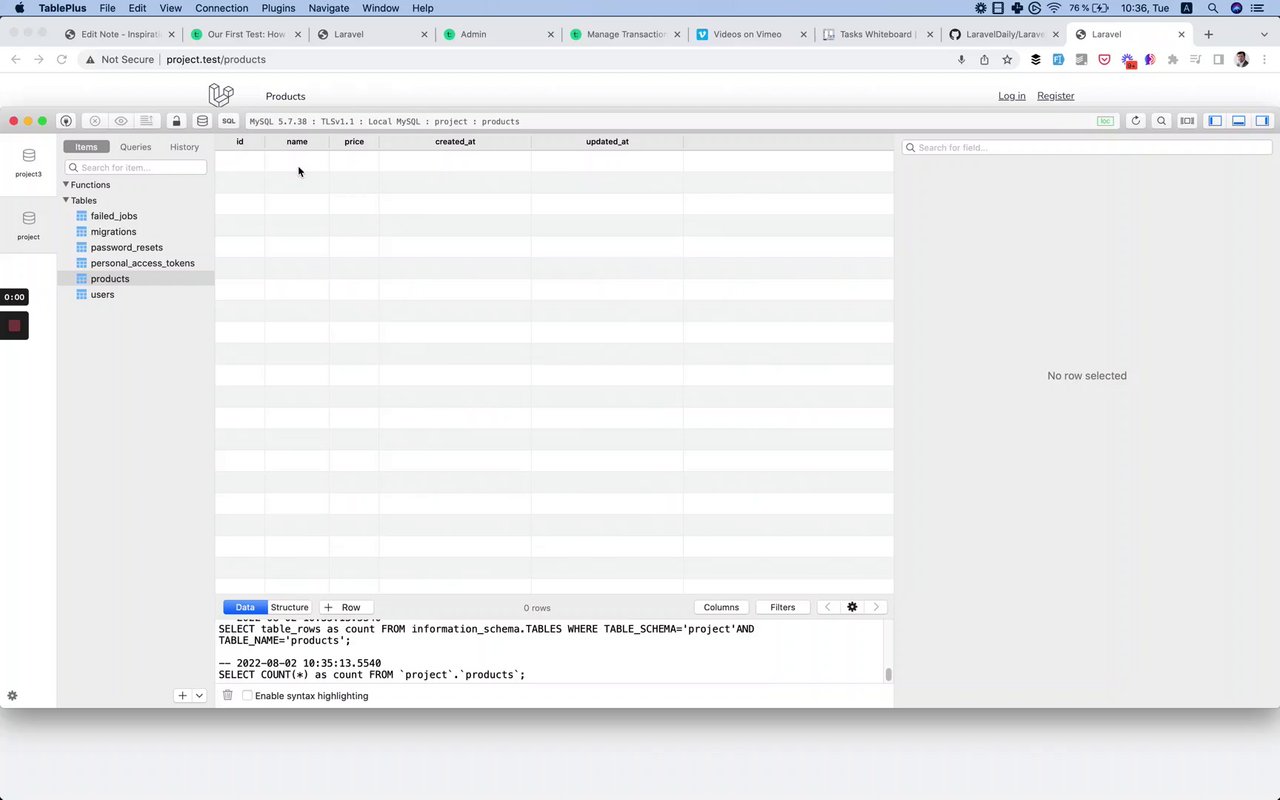Collapse the Functions tree section
Image resolution: width=1280 pixels, height=800 pixels.
pos(66,184)
